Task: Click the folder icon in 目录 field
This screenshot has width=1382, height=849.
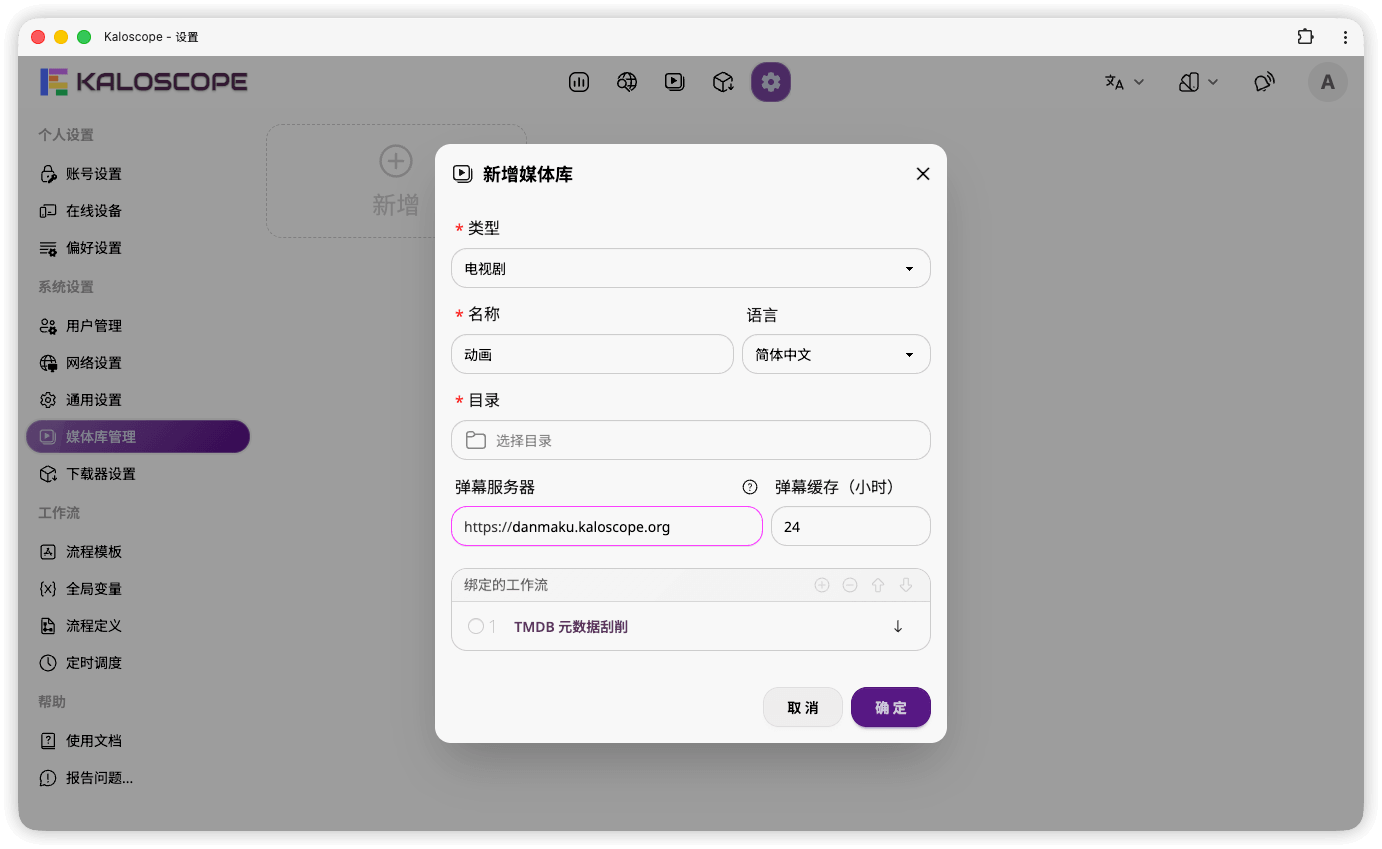Action: (476, 440)
